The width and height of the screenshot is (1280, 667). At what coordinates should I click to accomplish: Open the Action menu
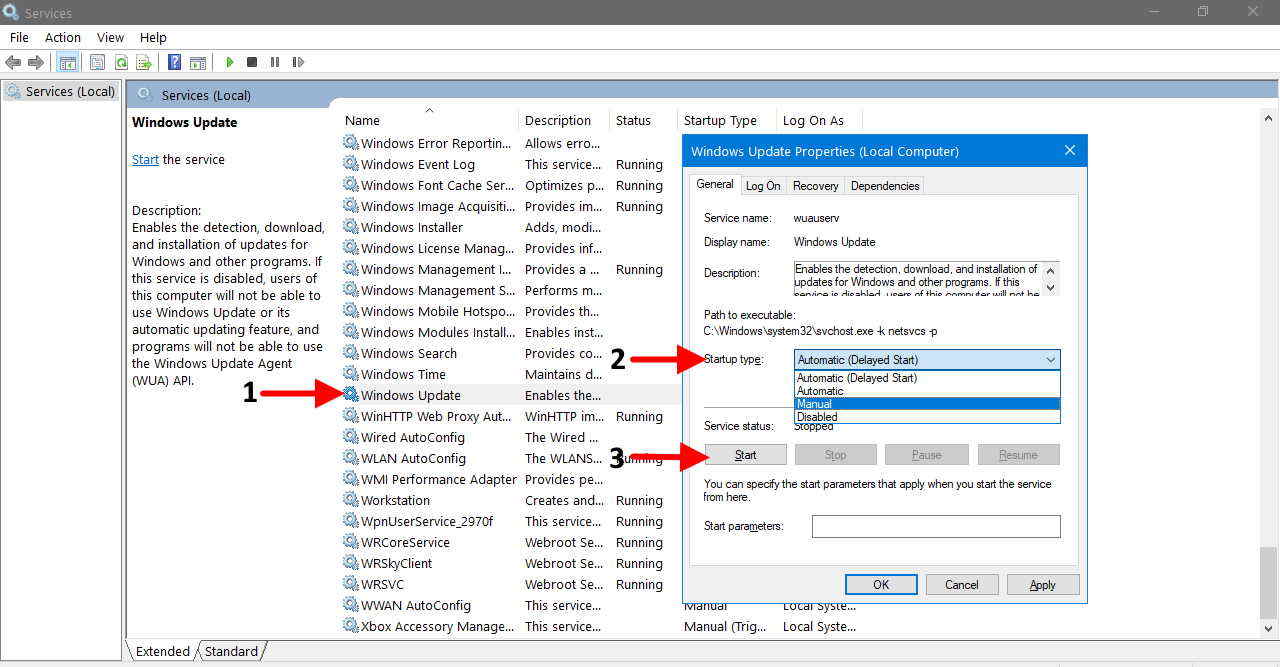pos(62,37)
